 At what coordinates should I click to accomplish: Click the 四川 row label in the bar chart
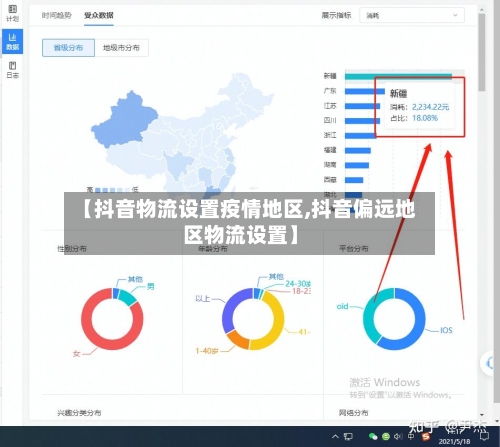(330, 120)
